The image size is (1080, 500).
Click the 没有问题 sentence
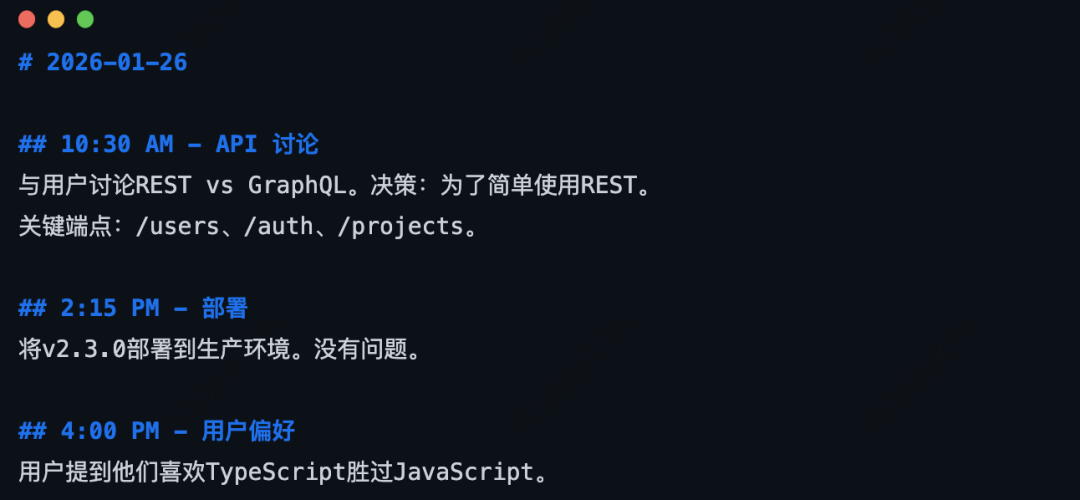[360, 350]
